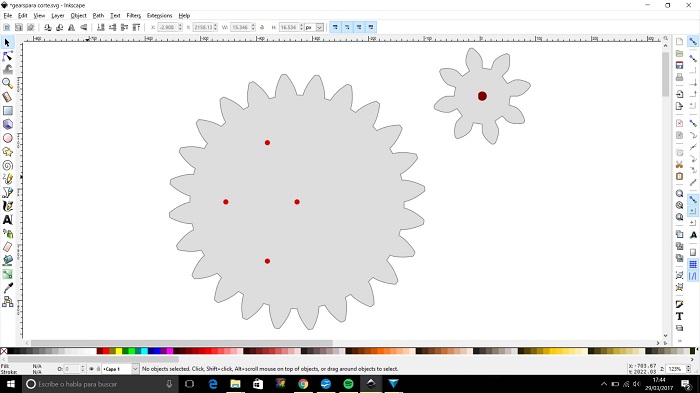
Task: Select the Calligraphy tool
Action: point(7,206)
